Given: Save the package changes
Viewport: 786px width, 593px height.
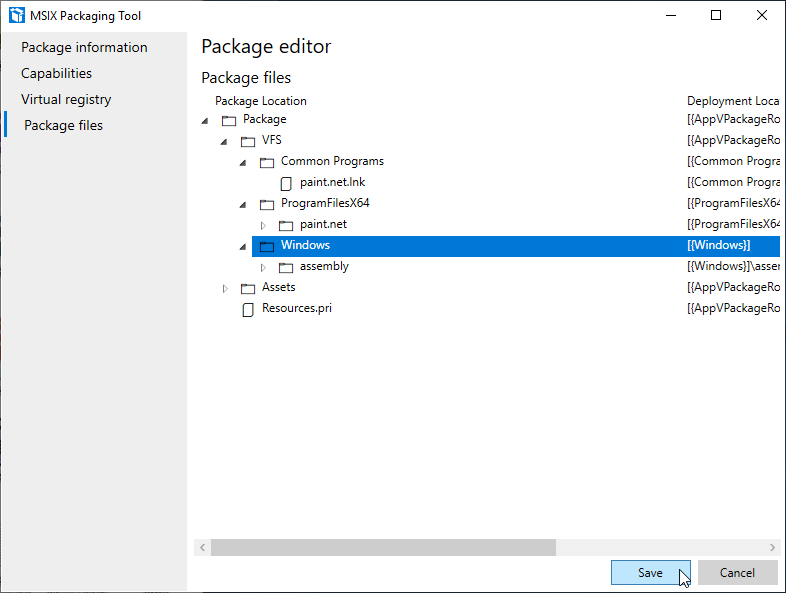Looking at the screenshot, I should click(650, 573).
